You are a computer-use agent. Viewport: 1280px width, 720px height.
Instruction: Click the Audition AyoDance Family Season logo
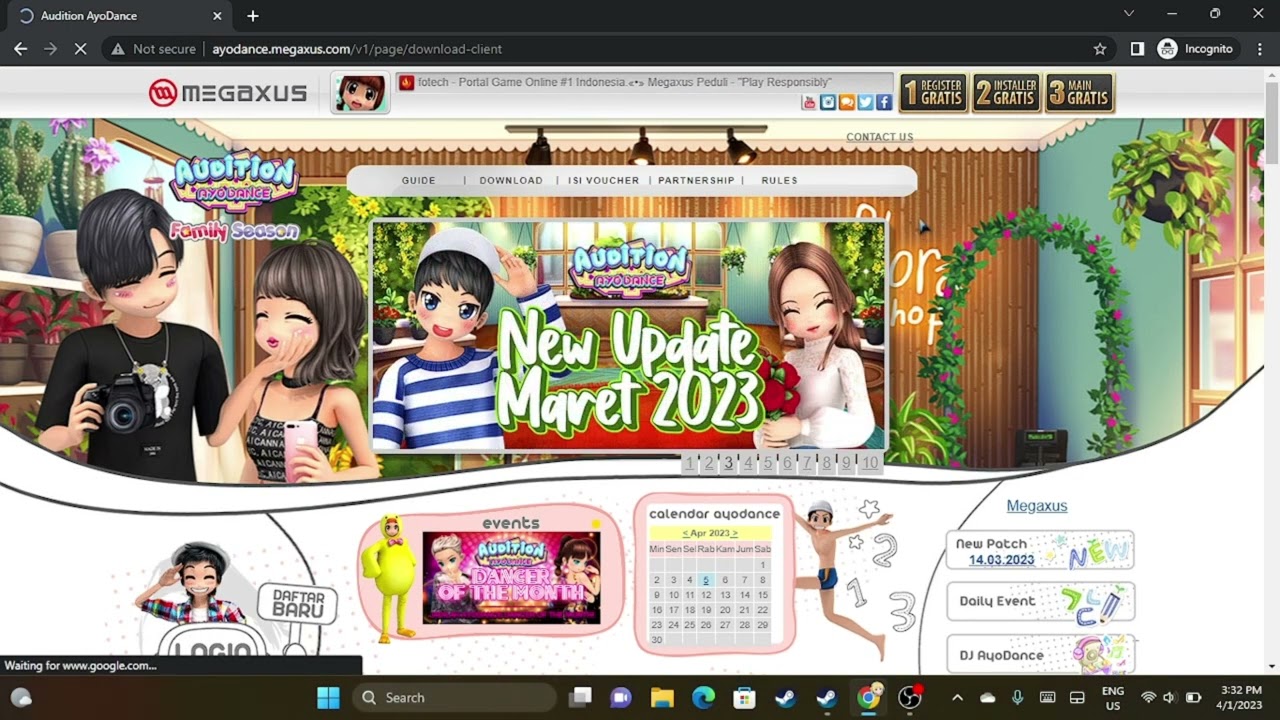coord(234,197)
